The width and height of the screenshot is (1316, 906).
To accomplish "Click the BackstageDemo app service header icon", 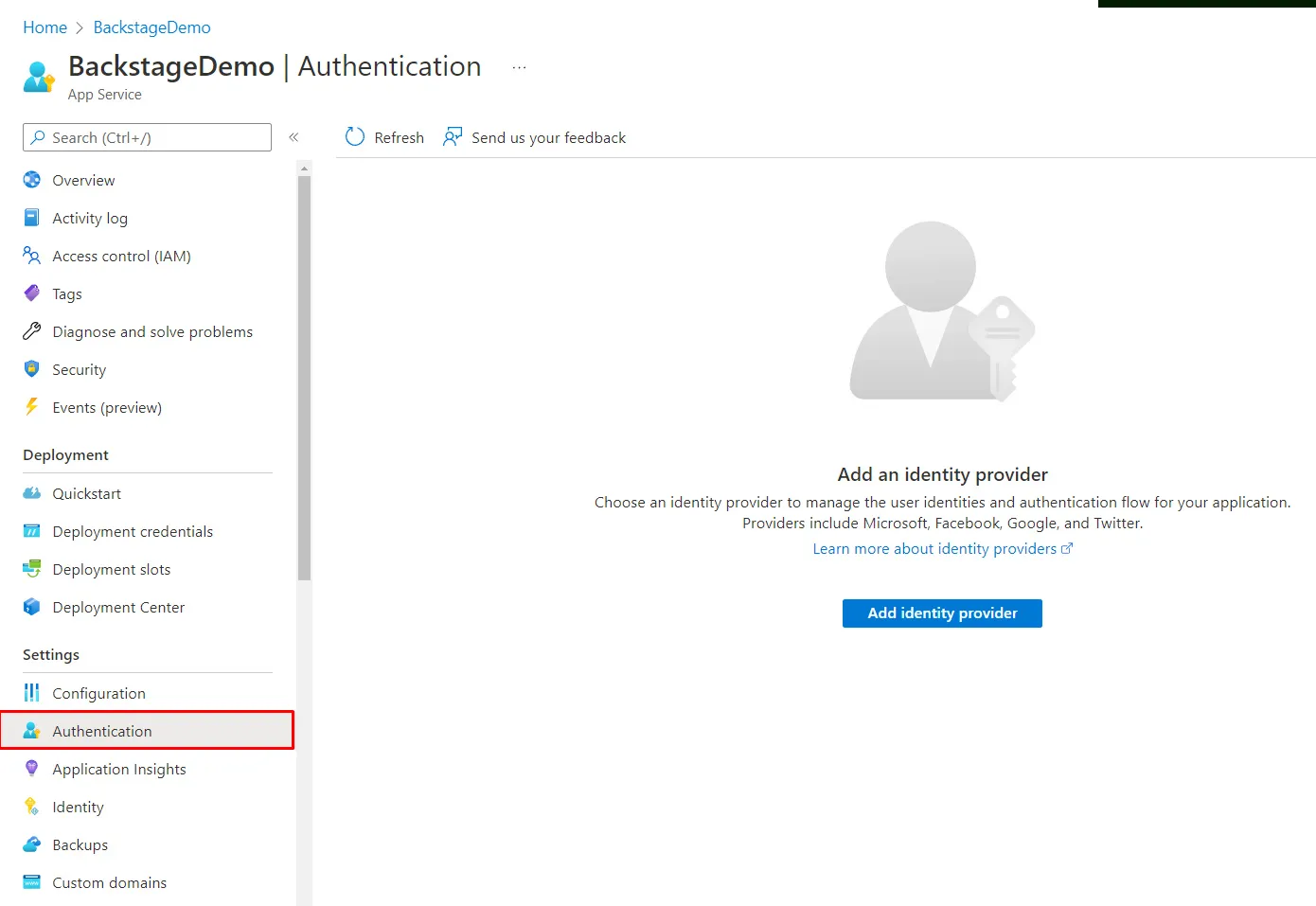I will coord(39,77).
